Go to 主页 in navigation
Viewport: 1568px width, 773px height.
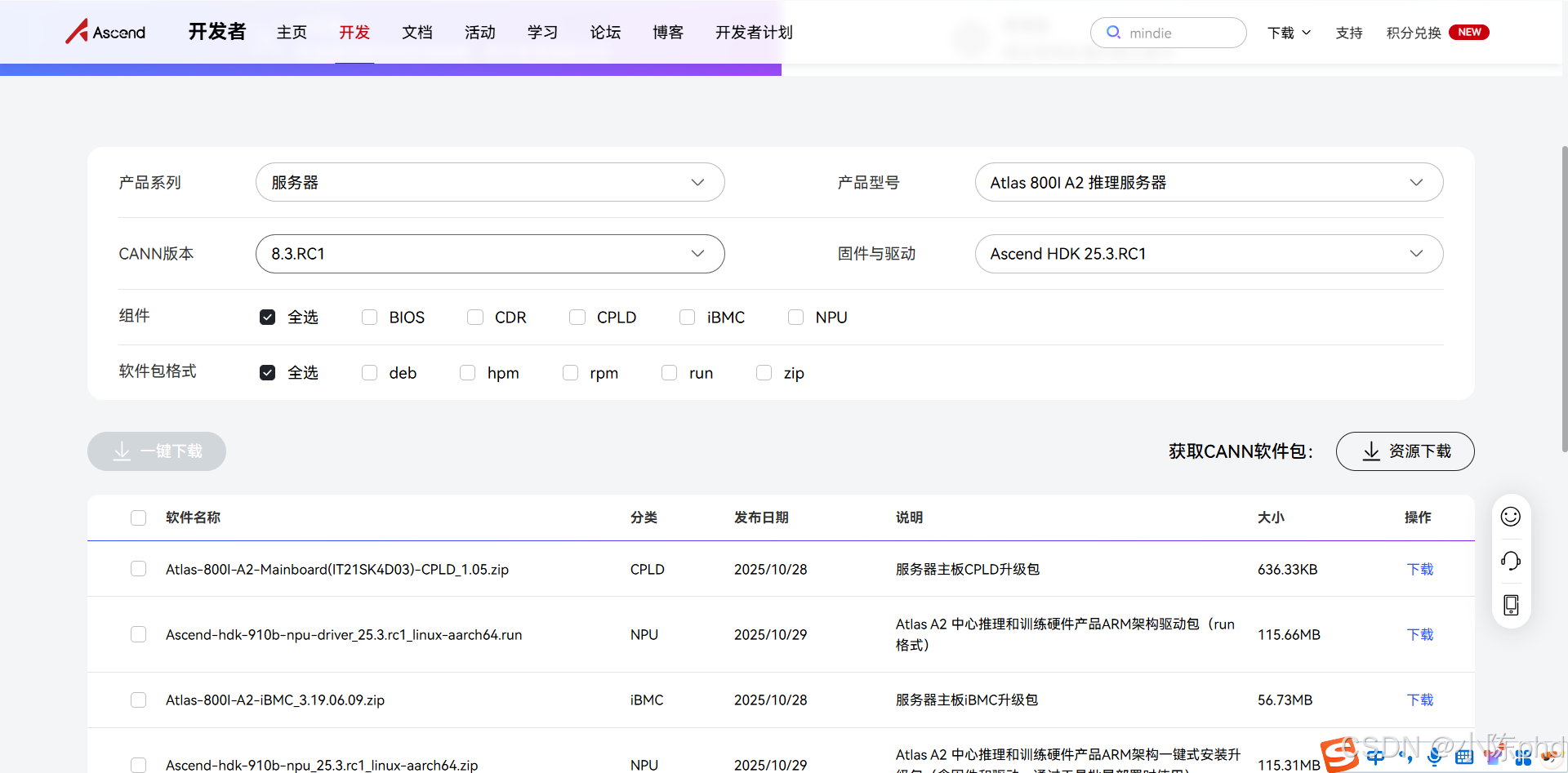[292, 33]
